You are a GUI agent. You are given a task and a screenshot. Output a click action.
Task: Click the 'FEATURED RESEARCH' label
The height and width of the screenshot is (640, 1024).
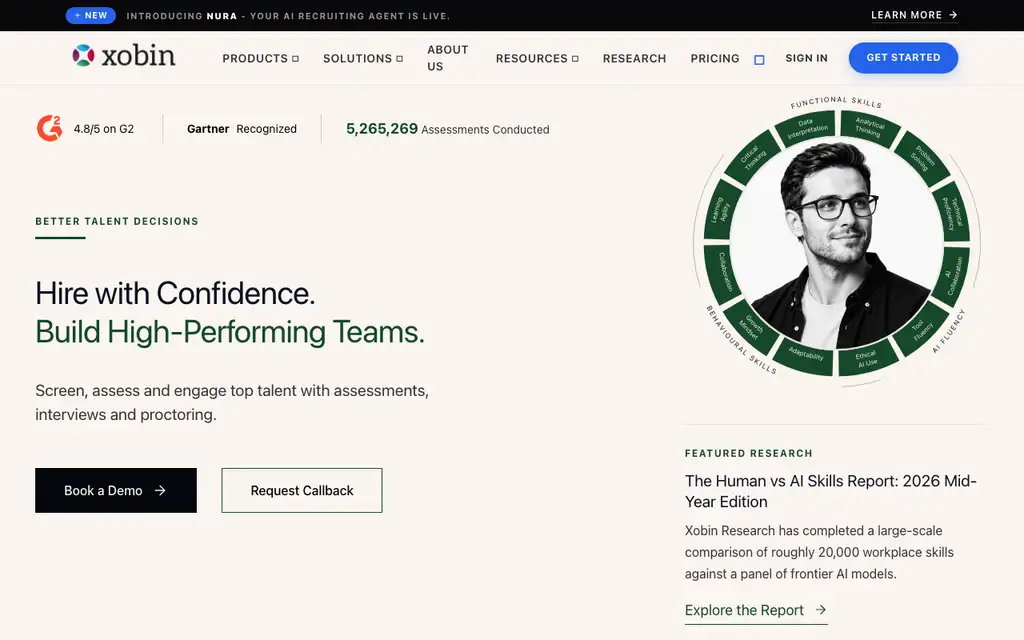(748, 453)
